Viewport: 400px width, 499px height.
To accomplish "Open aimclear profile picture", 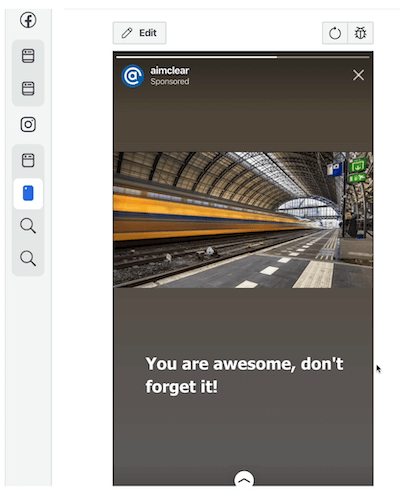I will click(133, 76).
